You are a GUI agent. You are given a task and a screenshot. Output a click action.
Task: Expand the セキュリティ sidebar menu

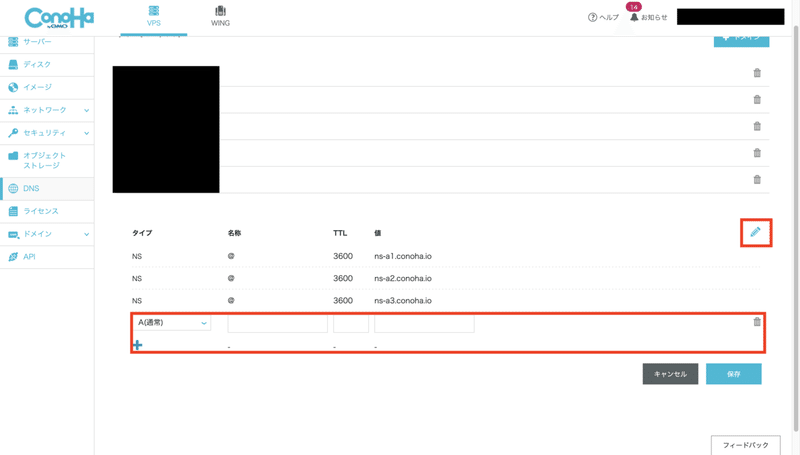pos(47,133)
